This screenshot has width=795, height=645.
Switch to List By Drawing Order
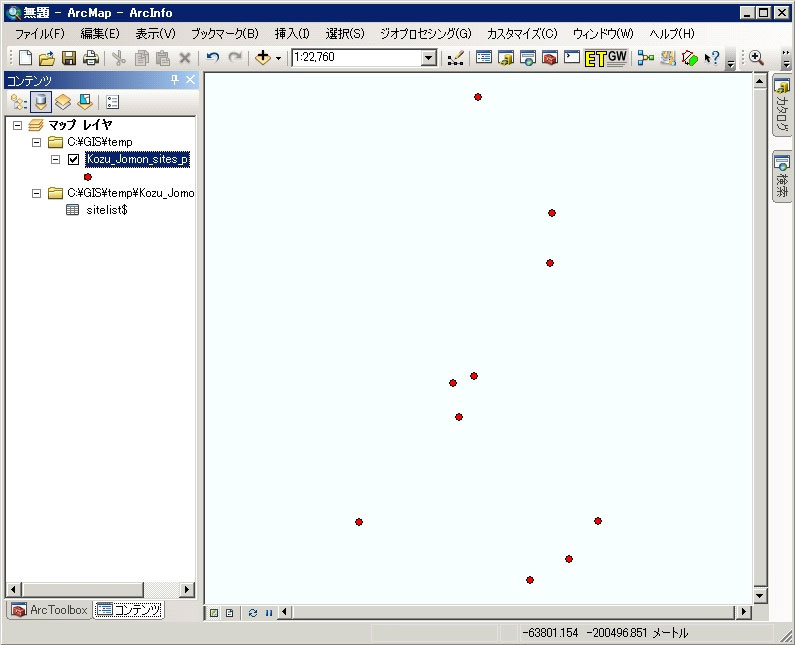[19, 102]
